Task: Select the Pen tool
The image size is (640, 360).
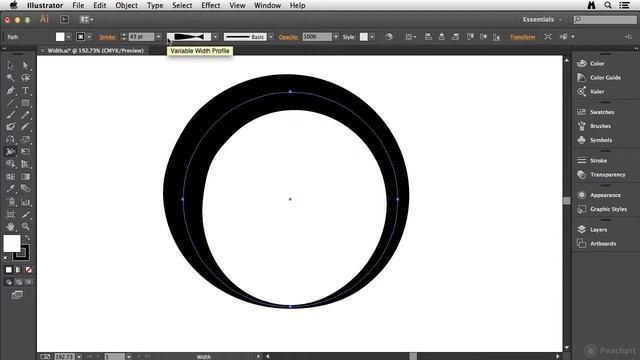Action: click(x=10, y=90)
